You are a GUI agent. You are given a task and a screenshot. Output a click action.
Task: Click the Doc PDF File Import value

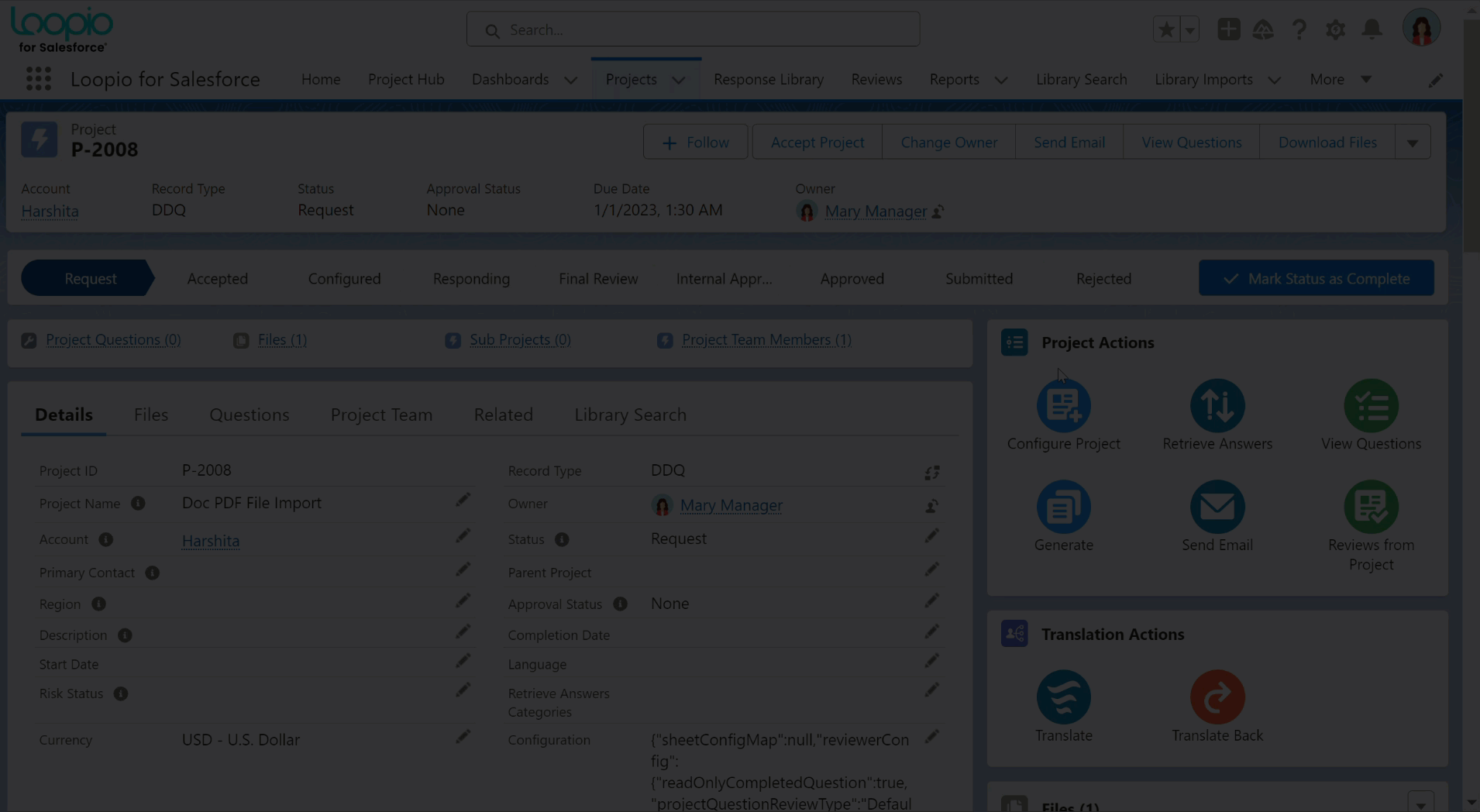coord(252,503)
